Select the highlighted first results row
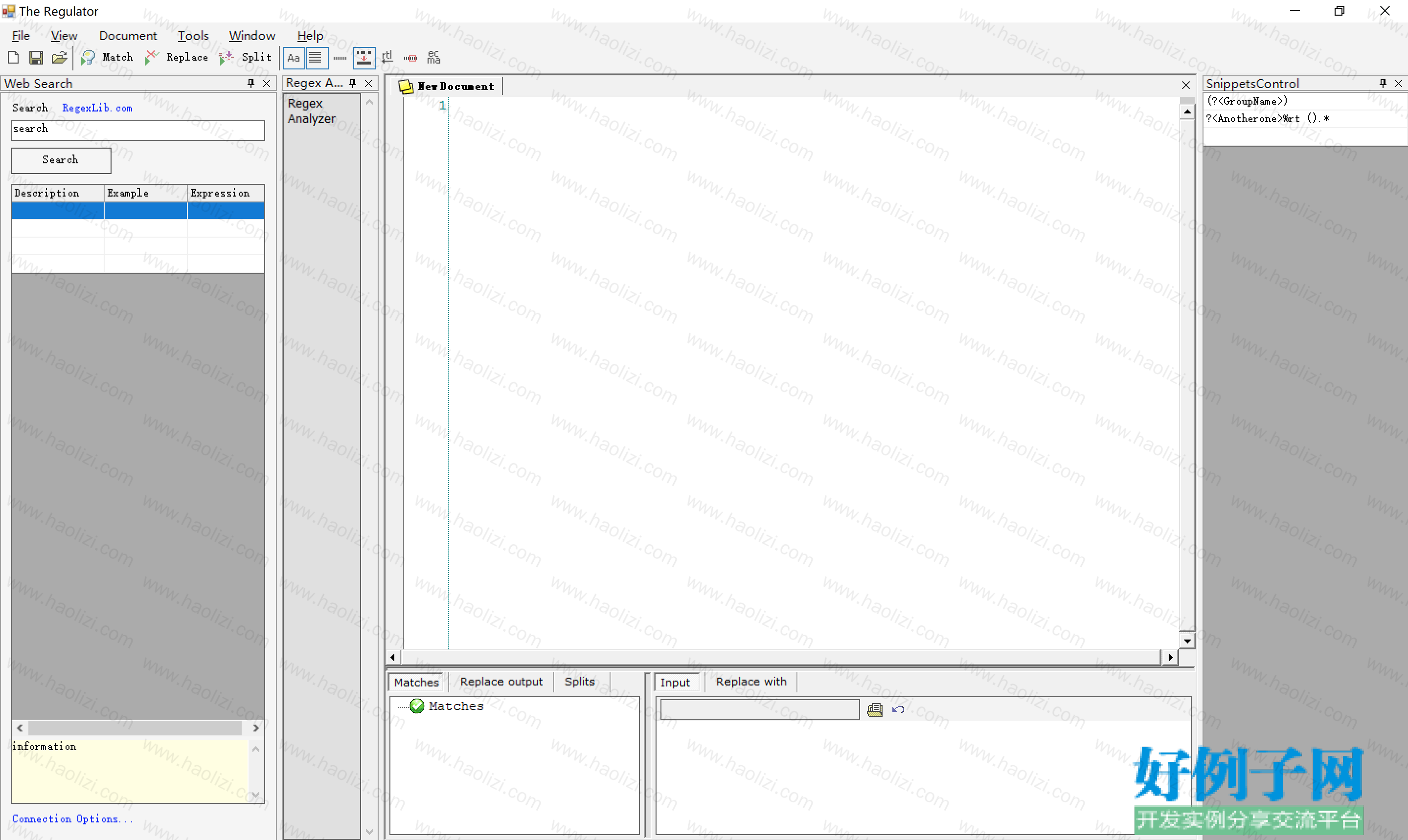This screenshot has height=840, width=1408. 137,211
